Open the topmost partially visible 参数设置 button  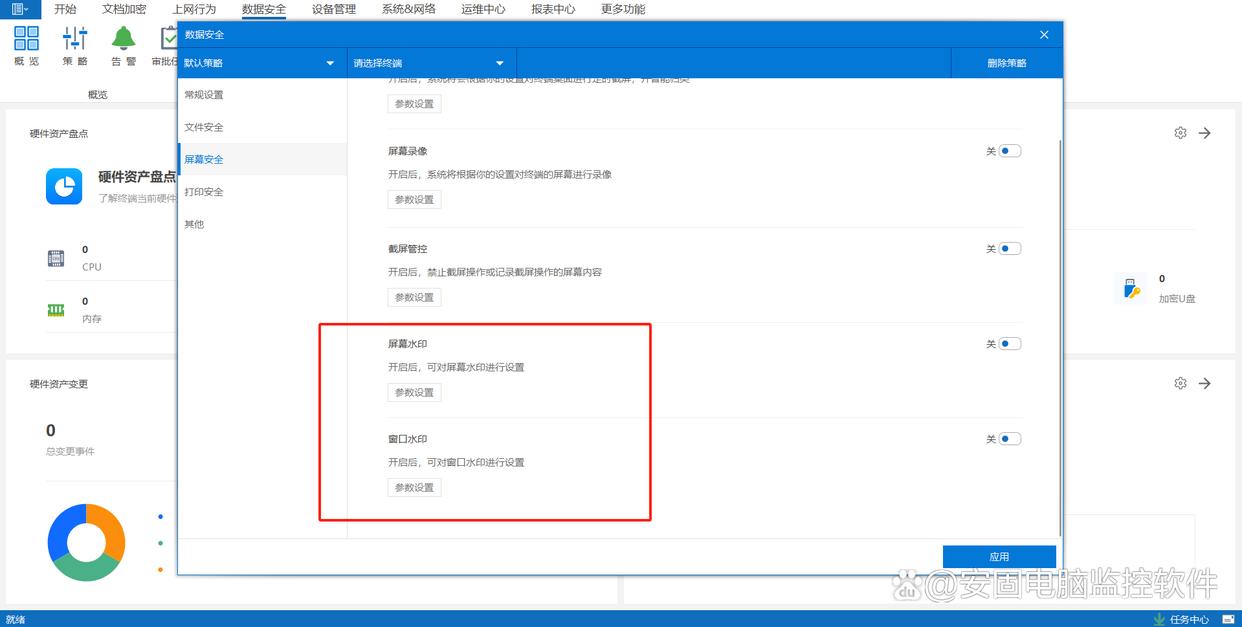click(414, 103)
